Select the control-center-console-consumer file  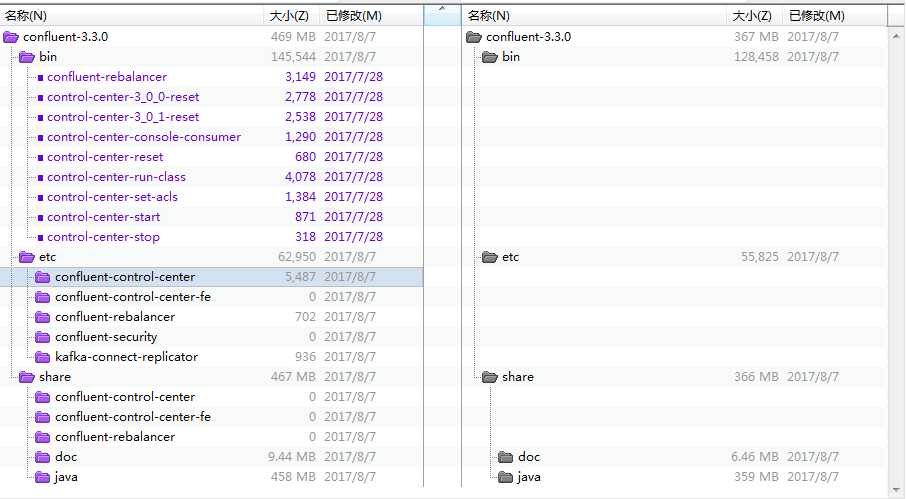coord(144,137)
